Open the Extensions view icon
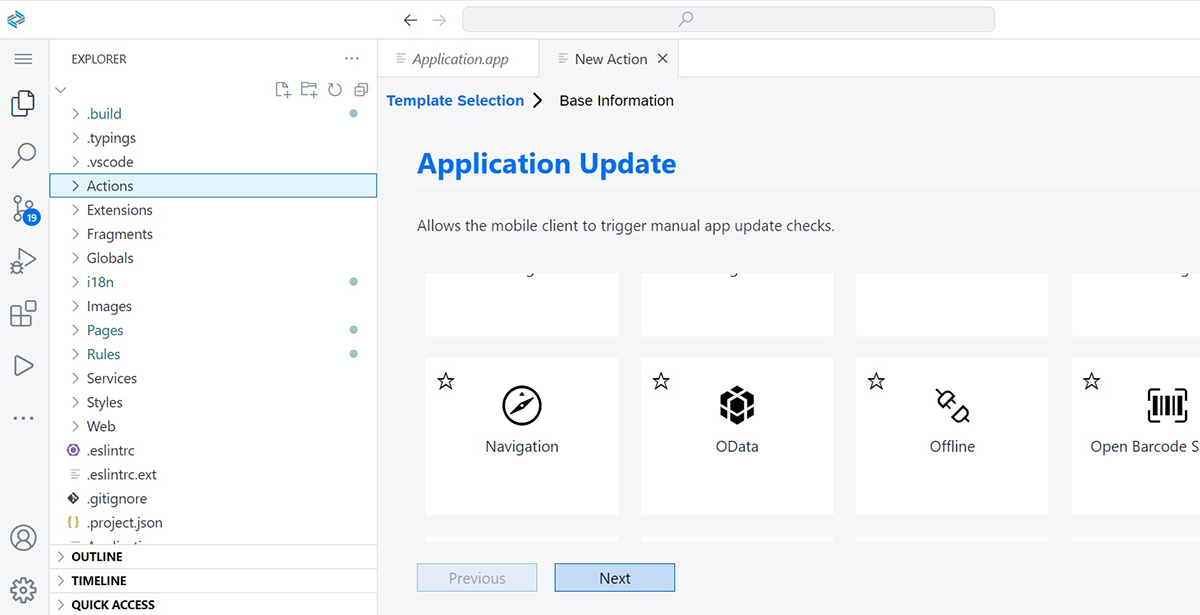This screenshot has height=615, width=1200. coord(23,313)
